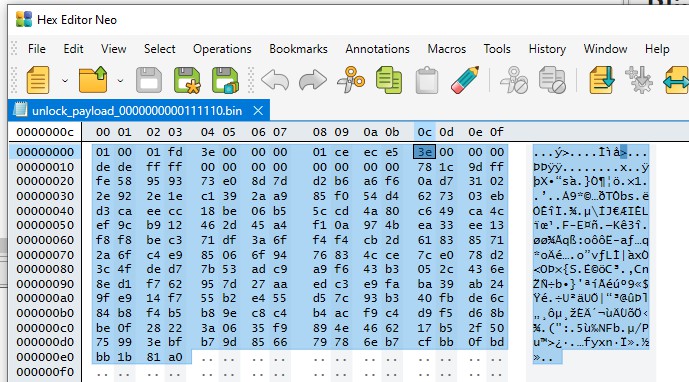Screen dimensions: 689x382
Task: Open the Annotations menu
Action: point(377,49)
